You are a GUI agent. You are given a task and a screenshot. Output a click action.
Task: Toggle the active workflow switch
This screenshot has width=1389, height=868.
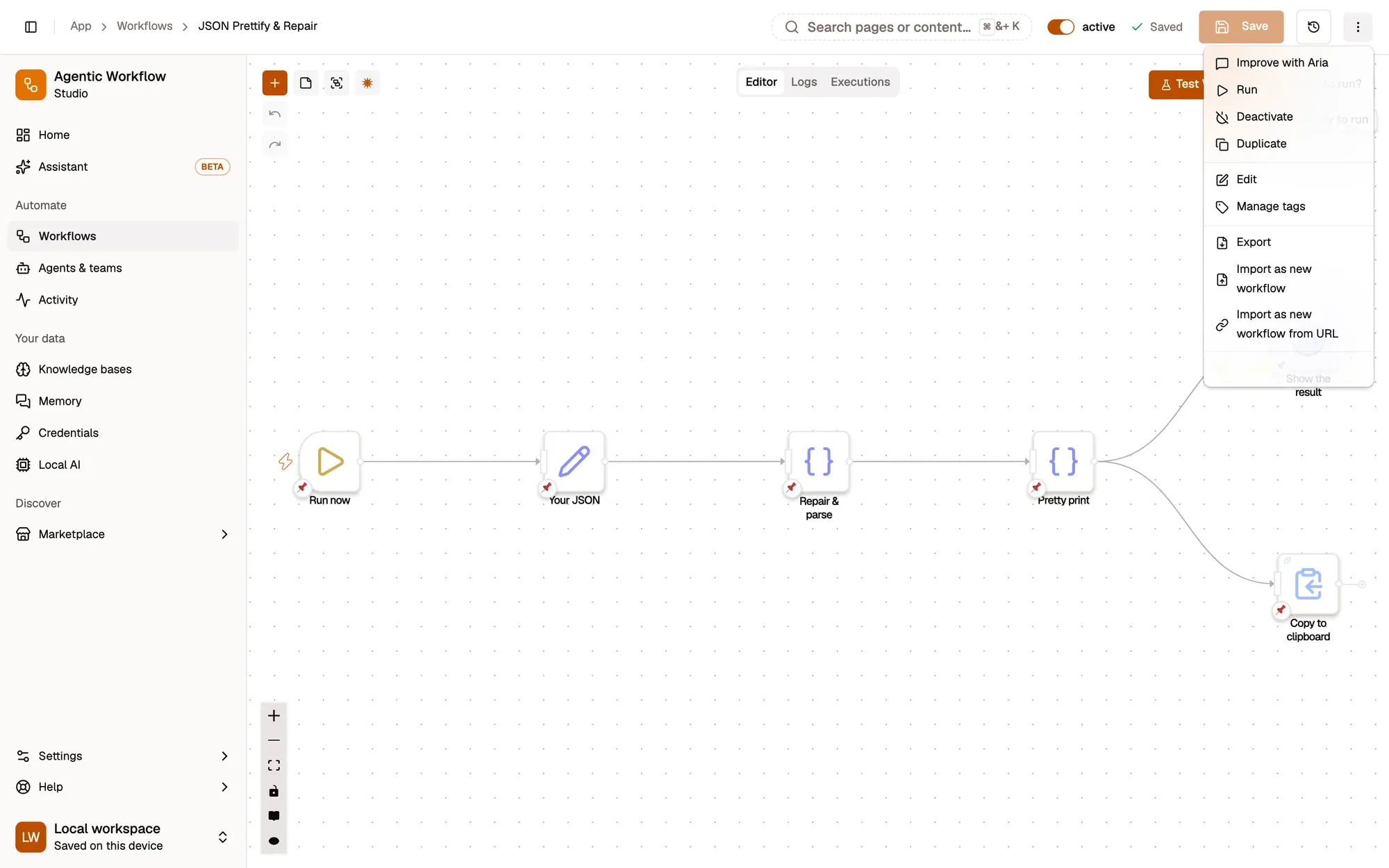[x=1061, y=26]
